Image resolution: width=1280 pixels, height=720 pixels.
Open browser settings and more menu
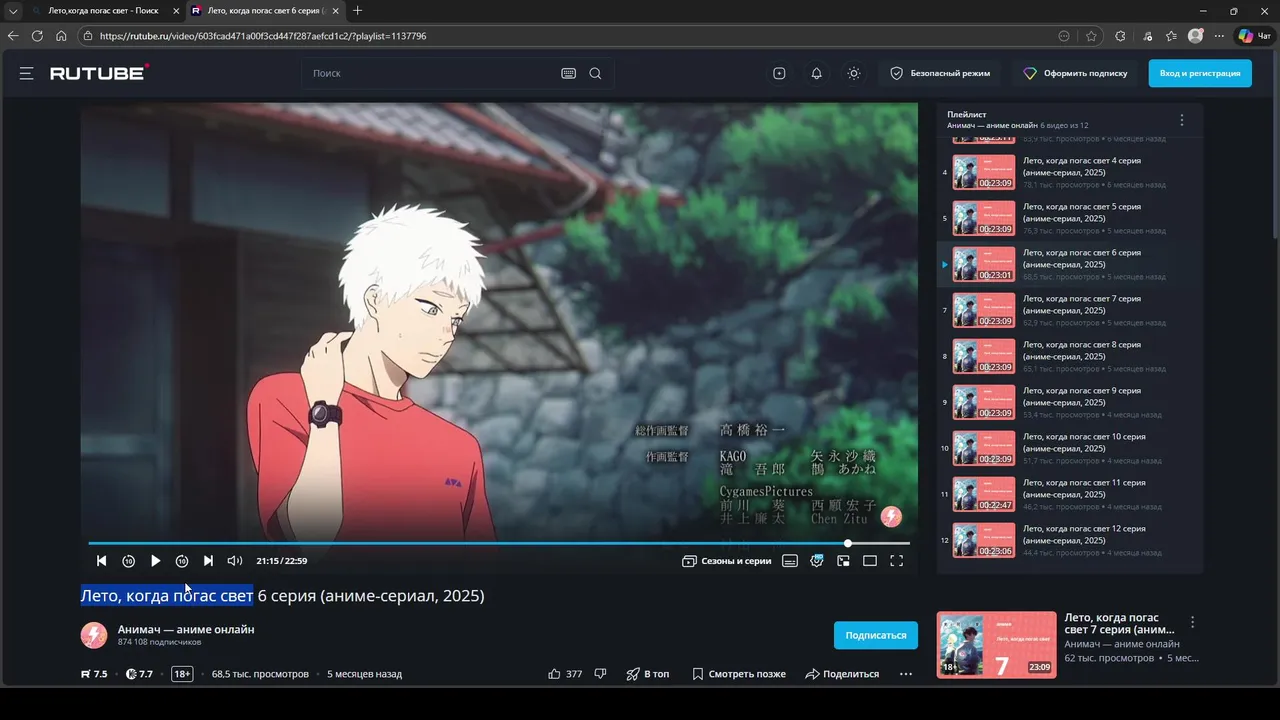pyautogui.click(x=1219, y=36)
